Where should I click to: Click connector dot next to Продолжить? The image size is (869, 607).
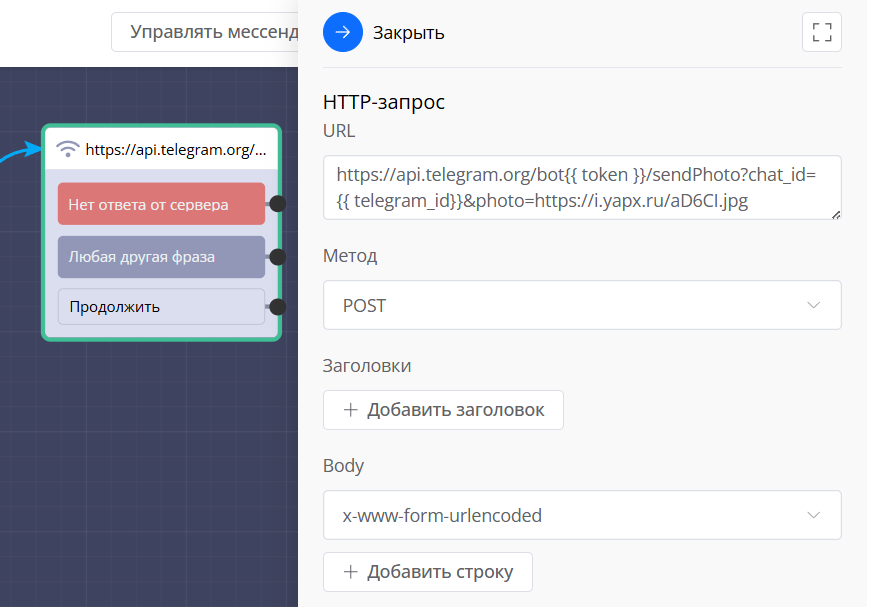(278, 307)
